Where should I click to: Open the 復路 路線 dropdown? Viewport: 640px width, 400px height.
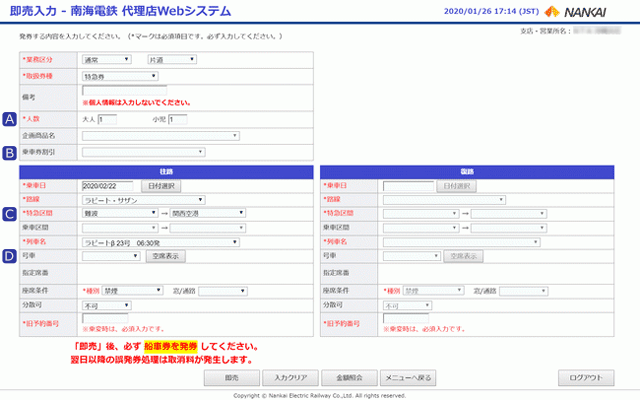[x=444, y=200]
